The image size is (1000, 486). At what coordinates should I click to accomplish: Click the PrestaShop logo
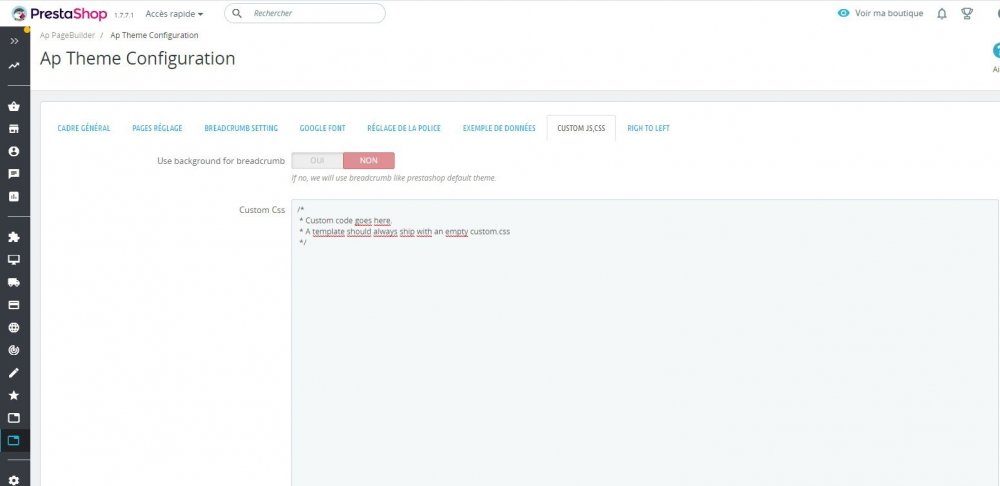59,13
